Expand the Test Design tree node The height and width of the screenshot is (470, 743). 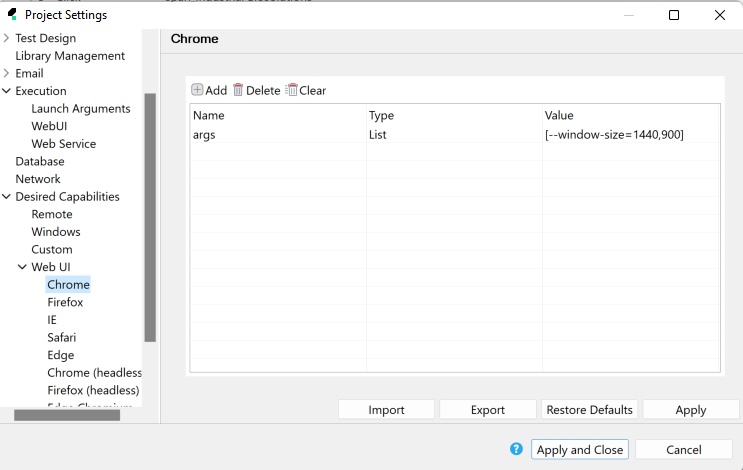[x=7, y=38]
